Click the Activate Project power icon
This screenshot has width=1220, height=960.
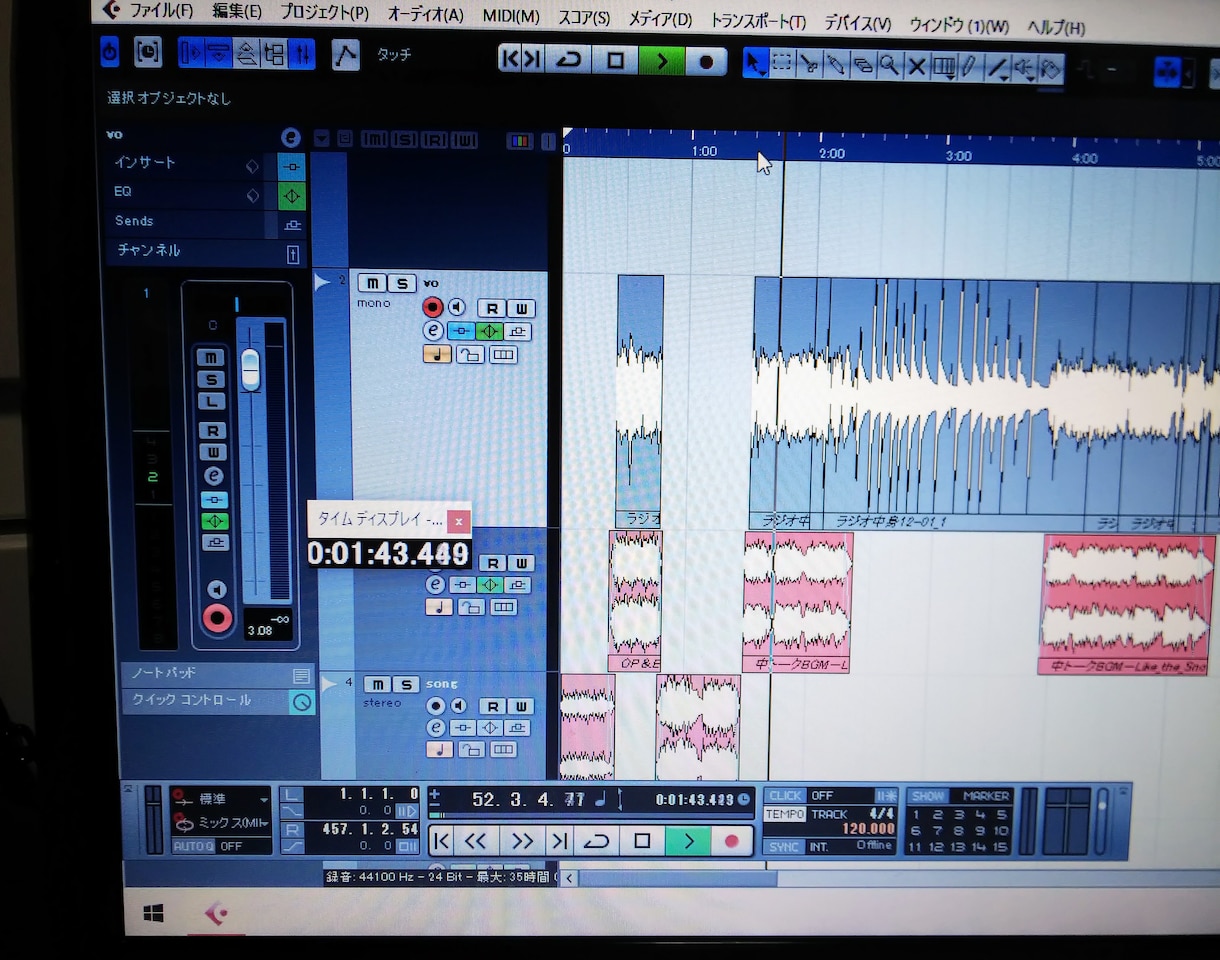(x=109, y=51)
